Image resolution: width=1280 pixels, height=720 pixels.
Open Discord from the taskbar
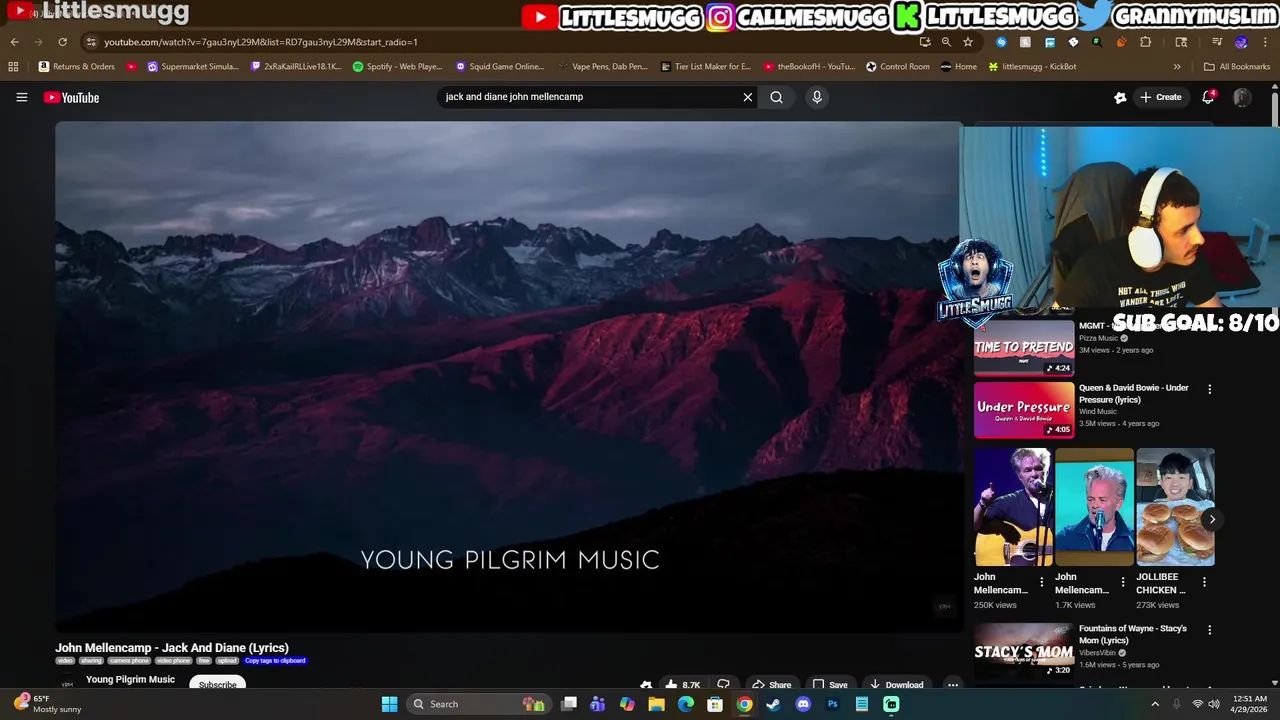click(x=802, y=704)
